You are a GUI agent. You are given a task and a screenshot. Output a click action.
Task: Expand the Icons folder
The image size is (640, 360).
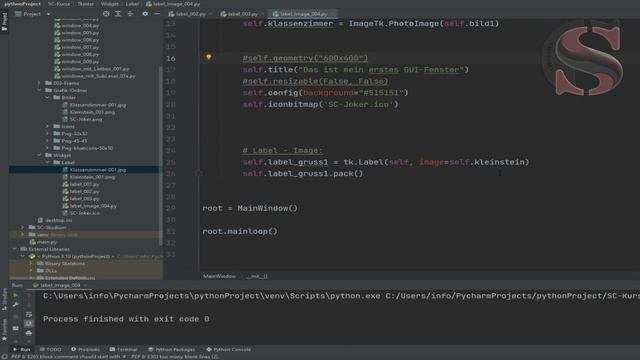[x=47, y=127]
